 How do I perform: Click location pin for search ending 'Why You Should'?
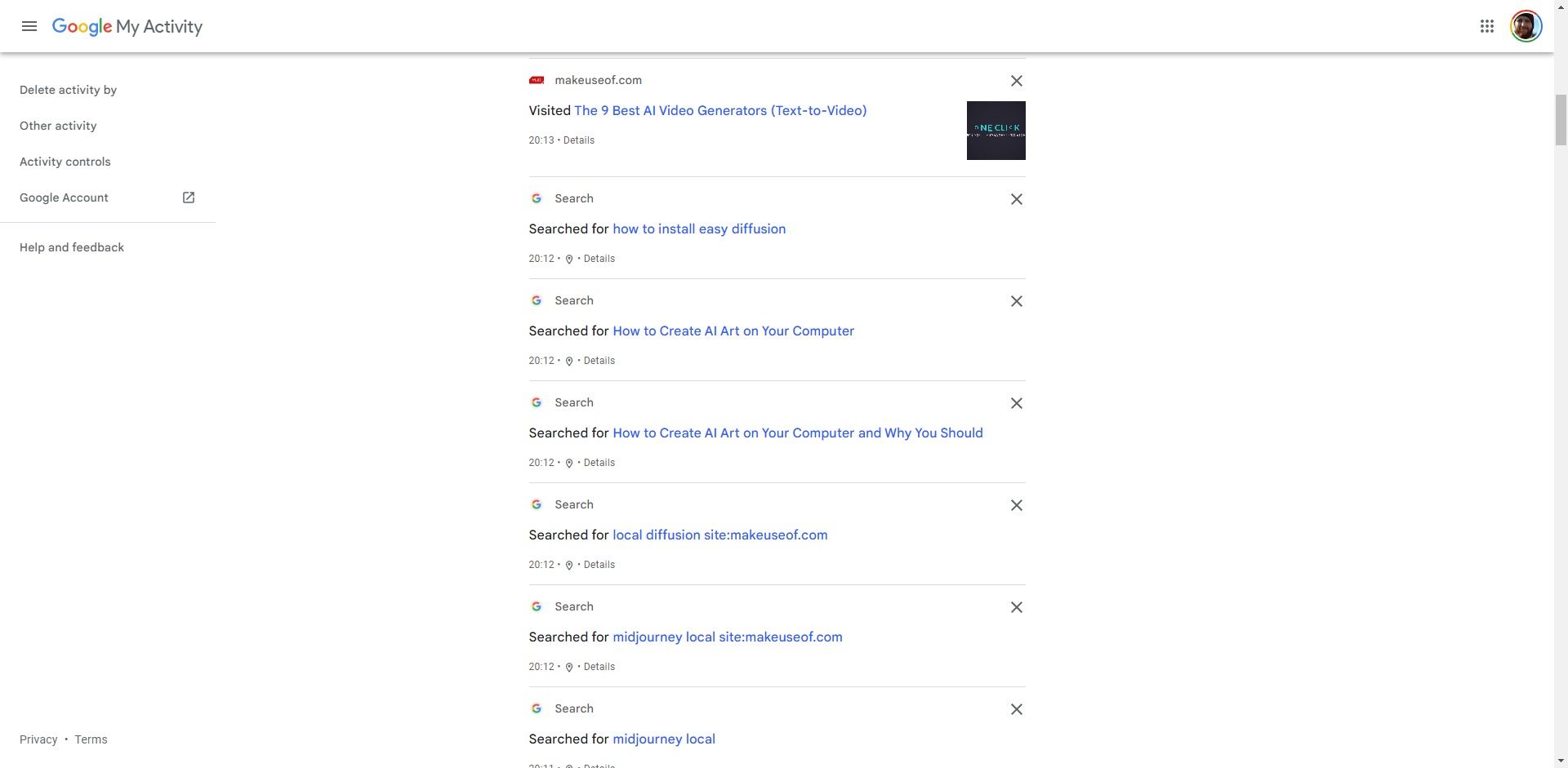pyautogui.click(x=569, y=464)
